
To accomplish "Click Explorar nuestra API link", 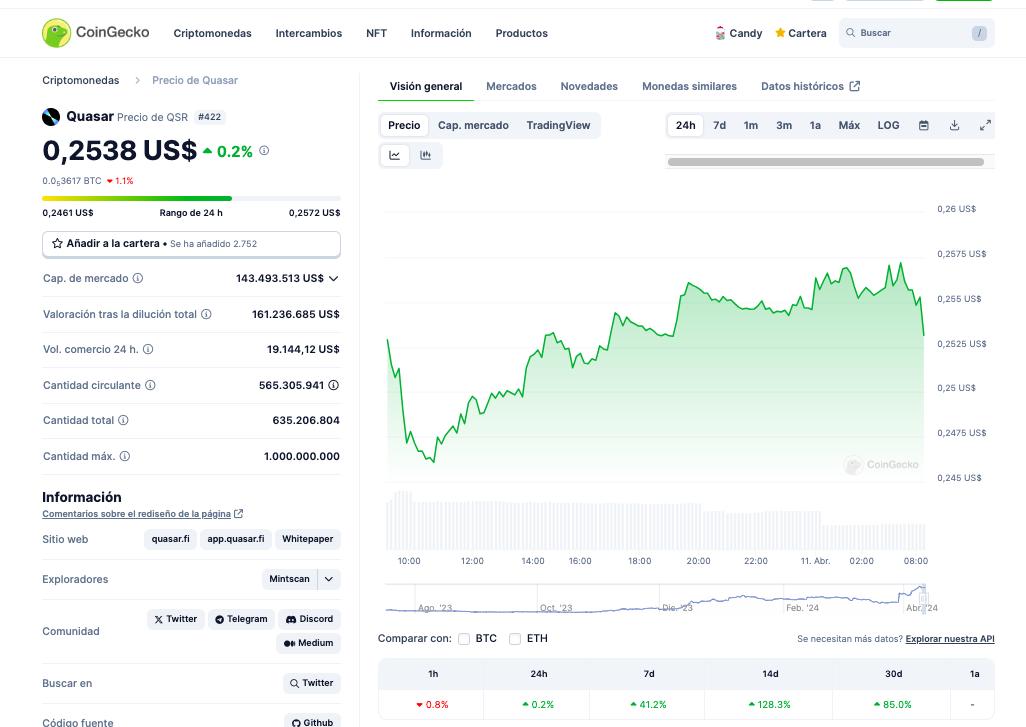I will point(950,639).
